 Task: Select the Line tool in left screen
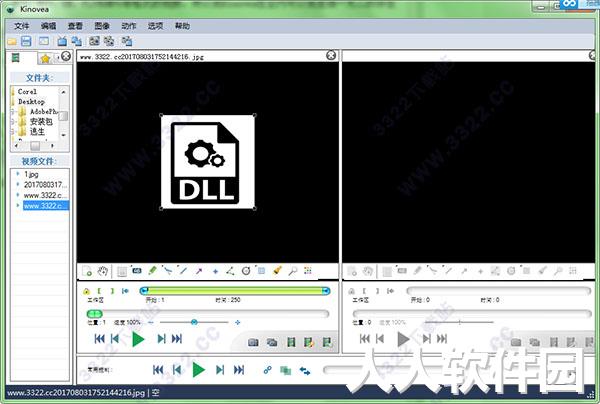(183, 270)
